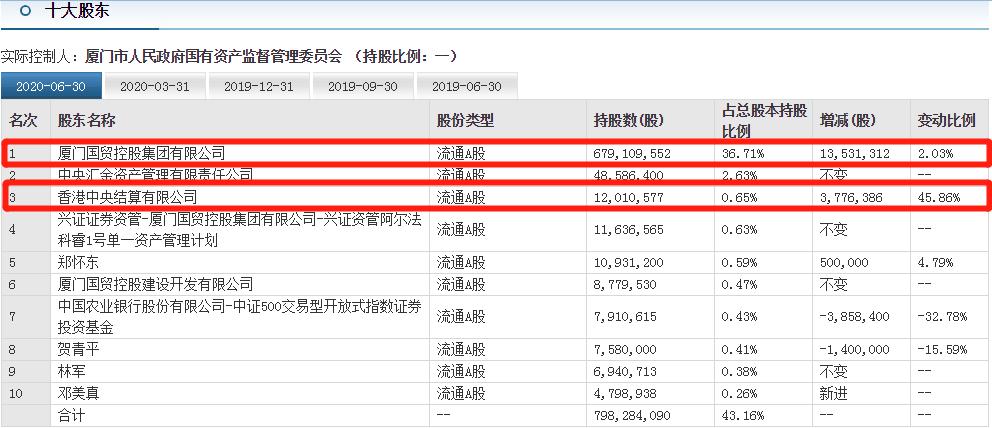This screenshot has width=992, height=428.
Task: Select shareholder 厦门国贸控股建设开发有限公司
Action: tap(154, 284)
